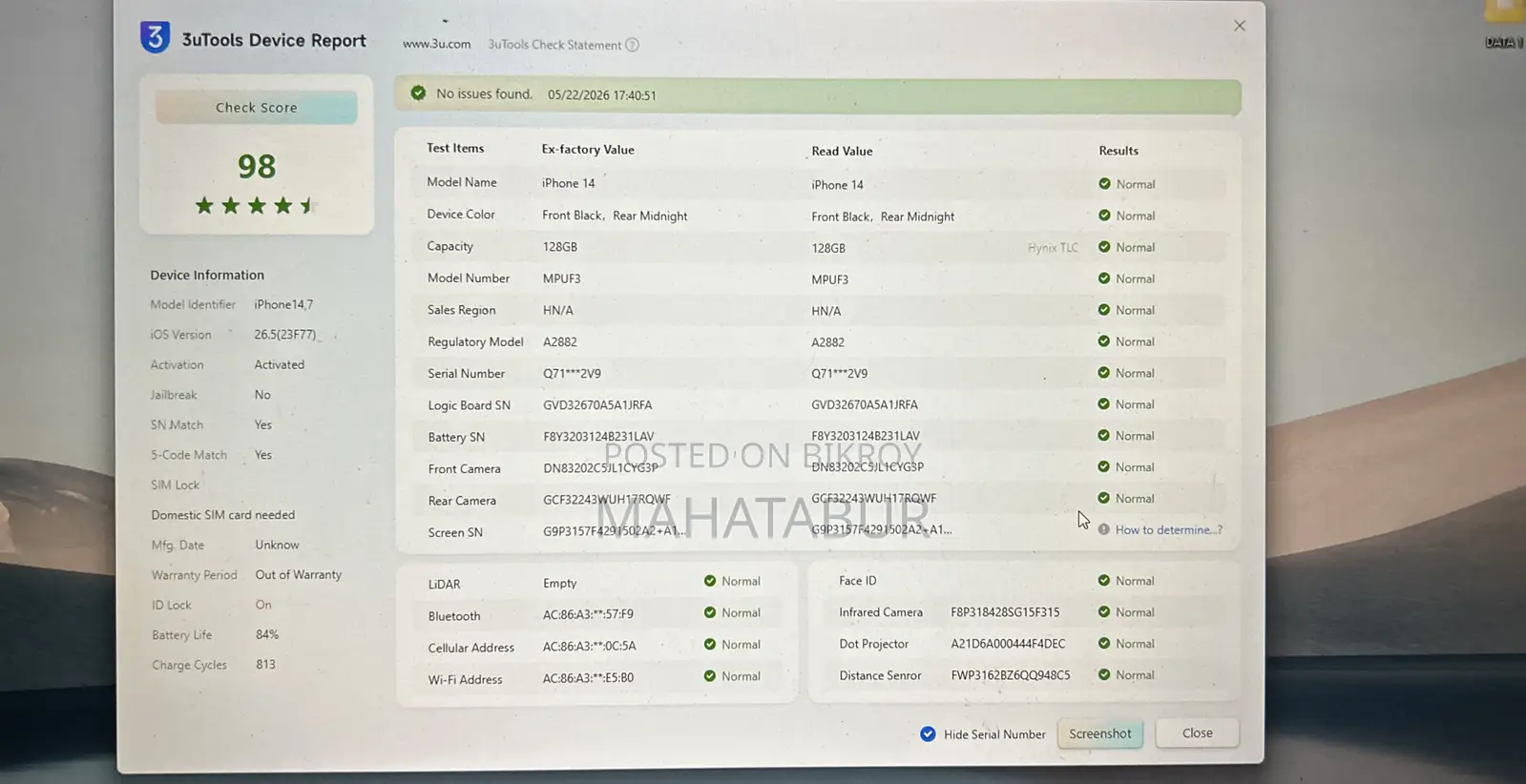1526x784 pixels.
Task: Open the www.3u.com link
Action: 437,44
